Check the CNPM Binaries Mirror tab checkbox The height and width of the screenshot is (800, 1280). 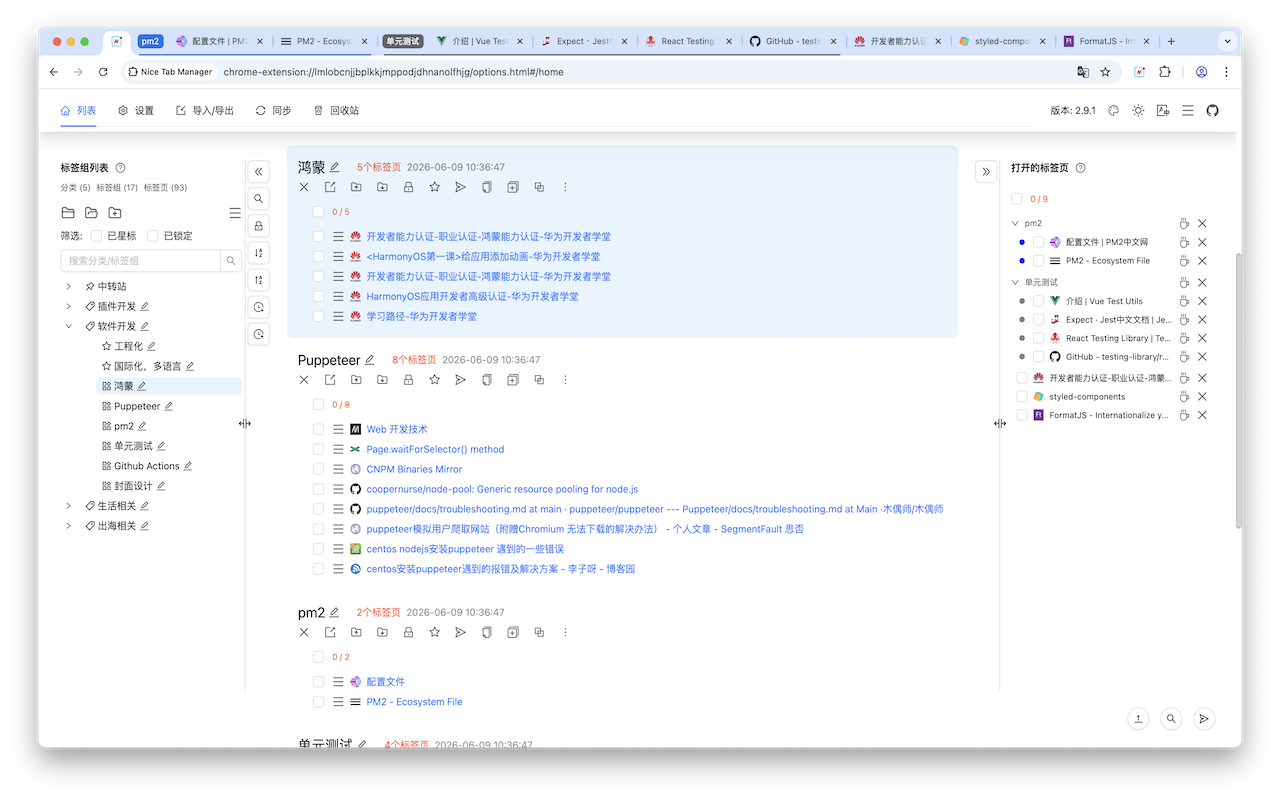click(x=318, y=469)
